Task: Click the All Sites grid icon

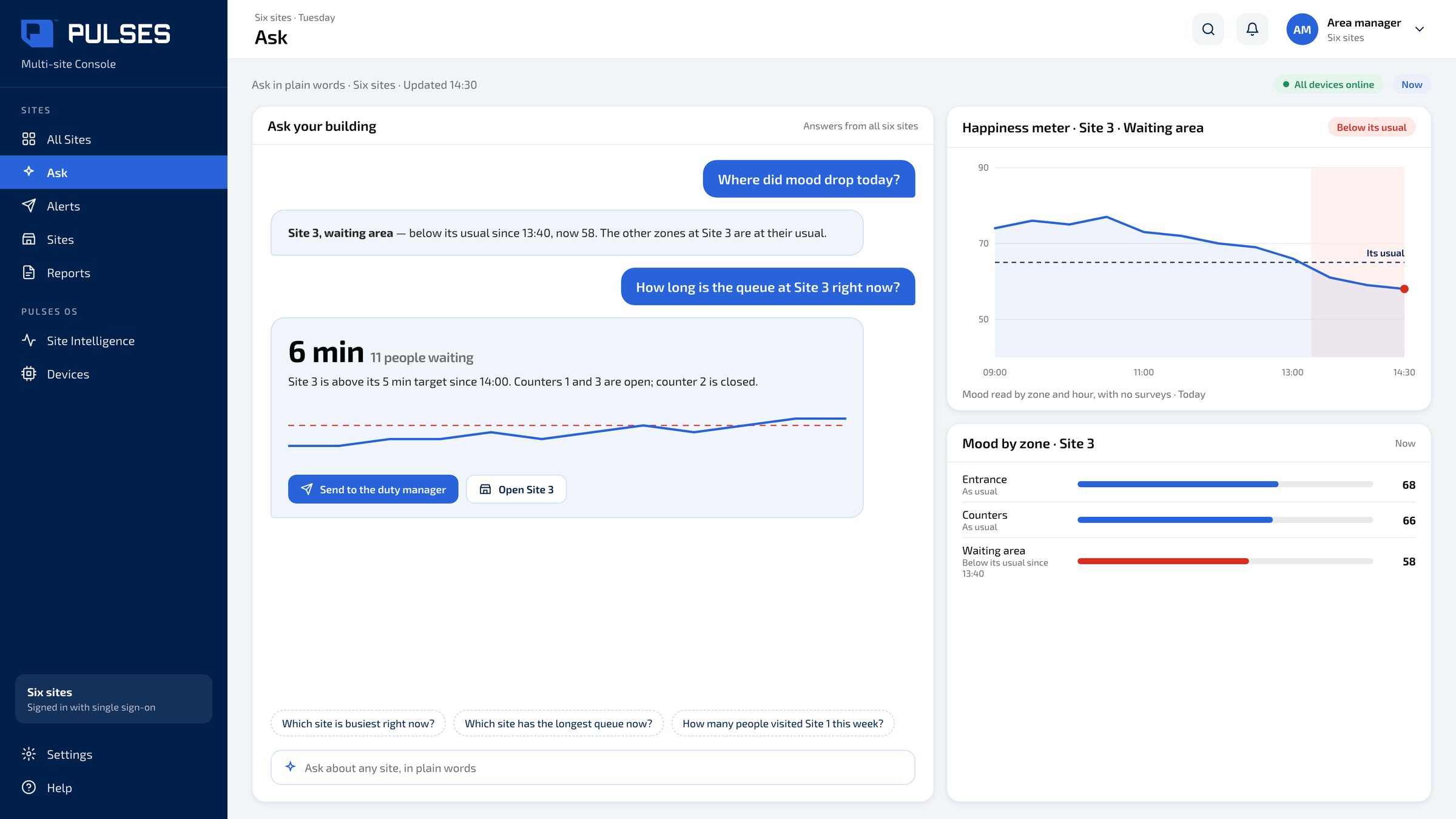Action: pyautogui.click(x=29, y=139)
